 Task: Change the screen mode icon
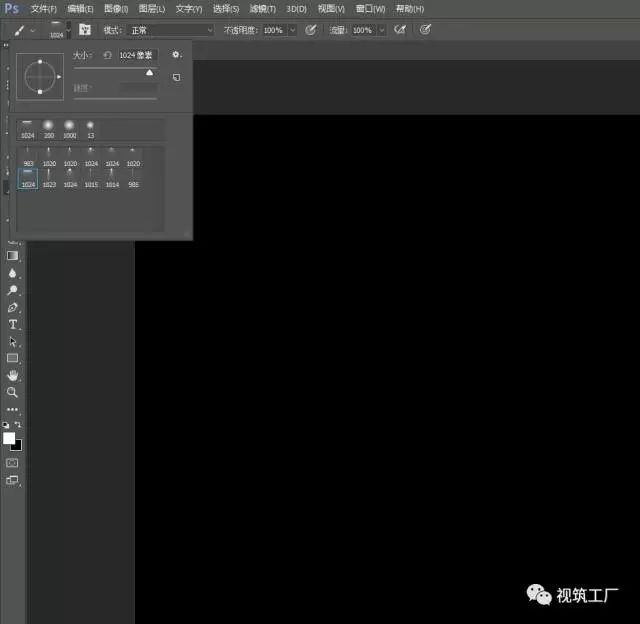(x=12, y=480)
